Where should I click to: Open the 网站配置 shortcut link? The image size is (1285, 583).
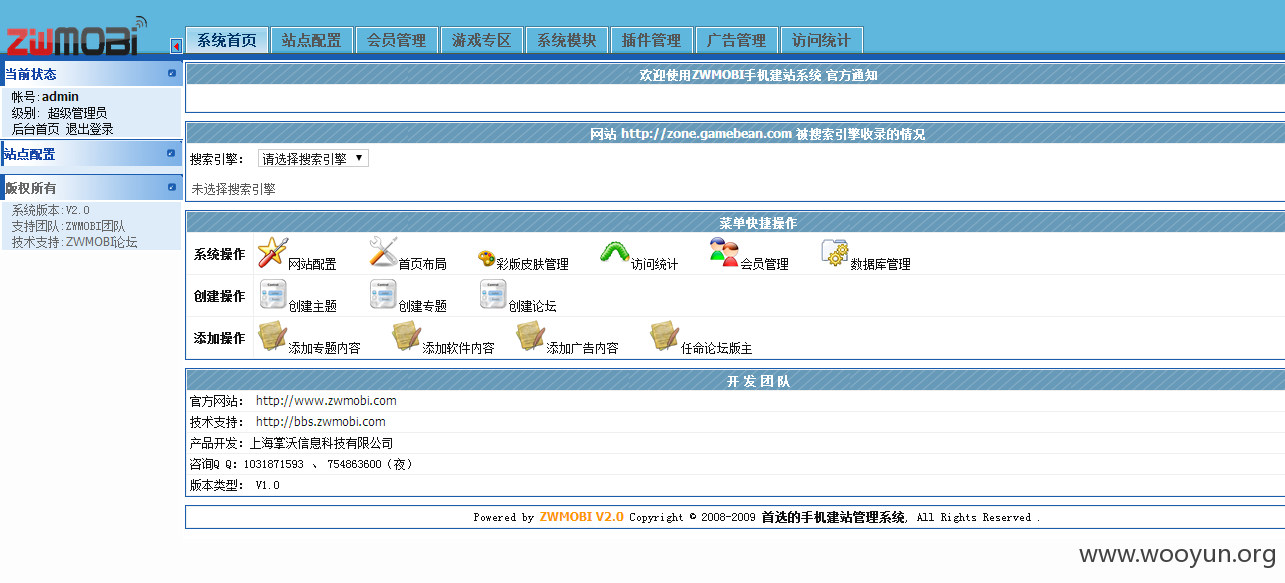pos(312,264)
